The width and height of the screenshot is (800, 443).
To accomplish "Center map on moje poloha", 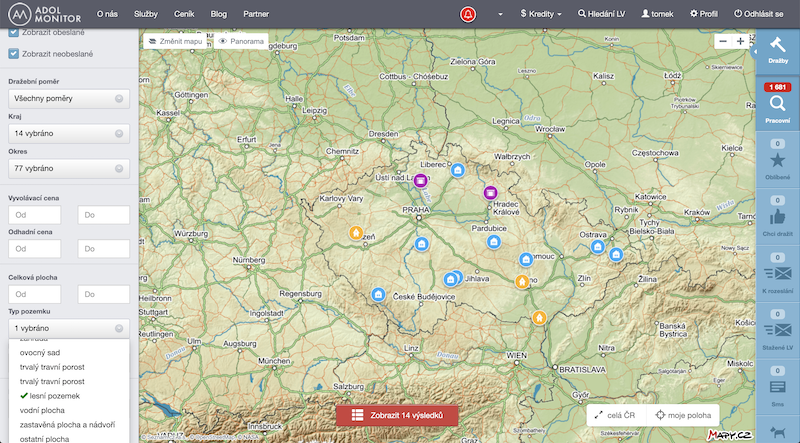I will point(683,415).
